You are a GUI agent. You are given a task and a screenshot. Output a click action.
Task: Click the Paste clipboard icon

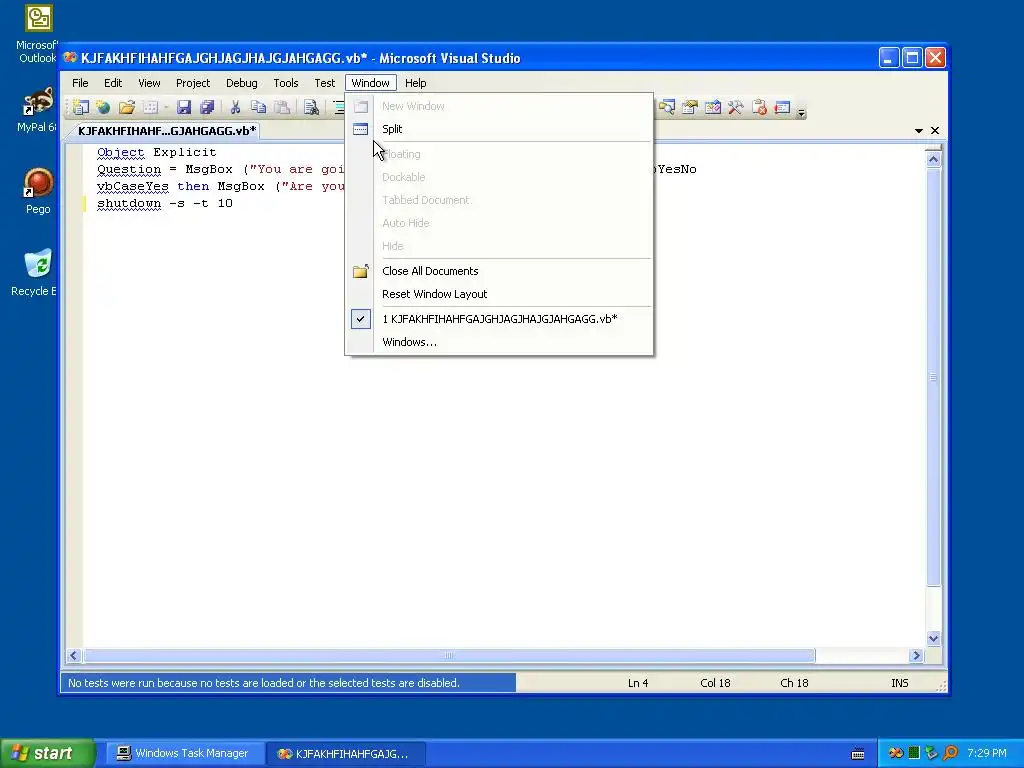pyautogui.click(x=281, y=107)
